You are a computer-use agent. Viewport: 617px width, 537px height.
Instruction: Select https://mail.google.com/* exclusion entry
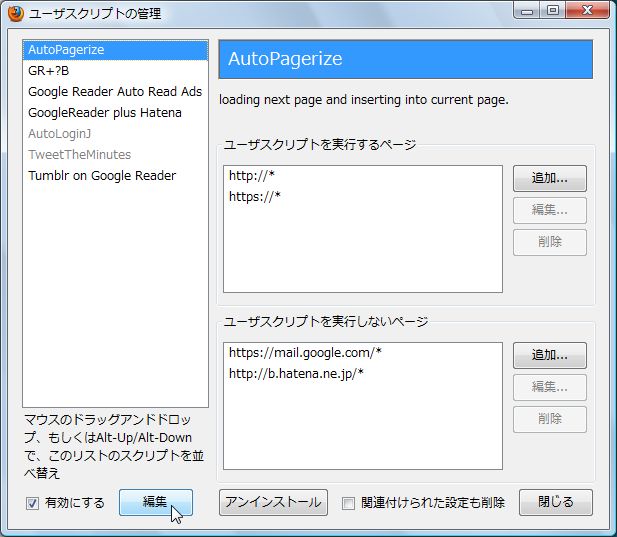(363, 353)
